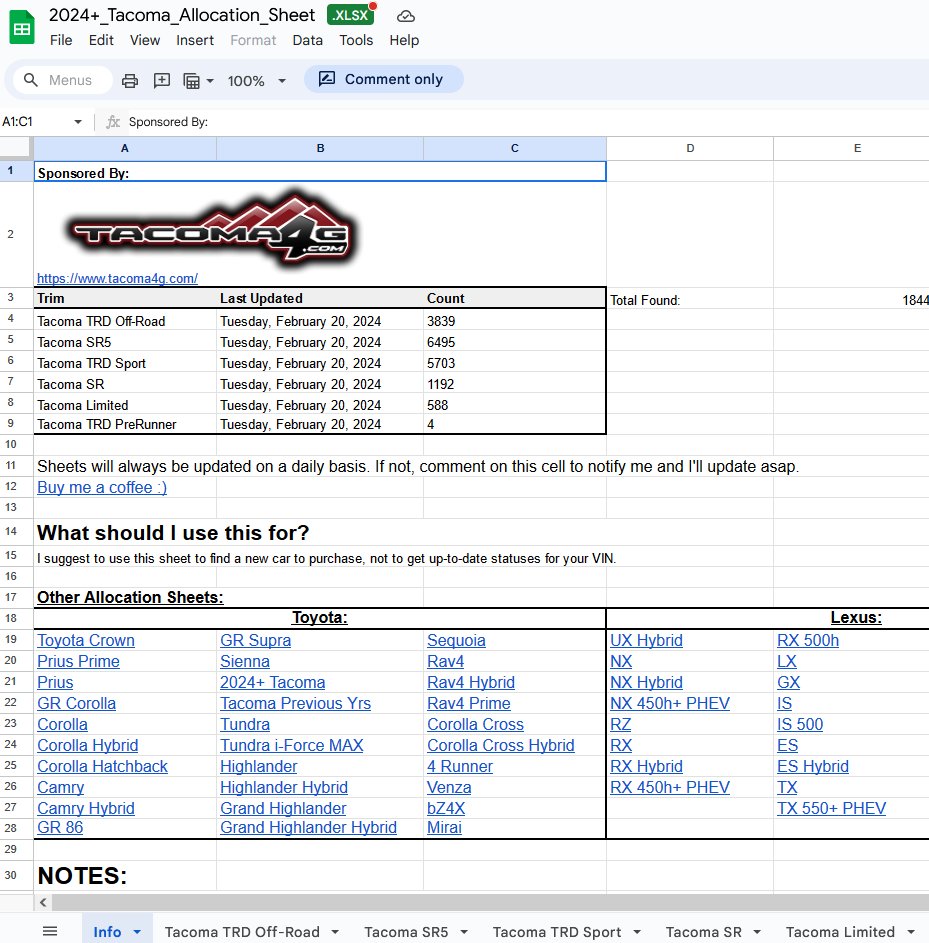Click the .XLSX file format badge
This screenshot has width=929, height=943.
tap(351, 15)
